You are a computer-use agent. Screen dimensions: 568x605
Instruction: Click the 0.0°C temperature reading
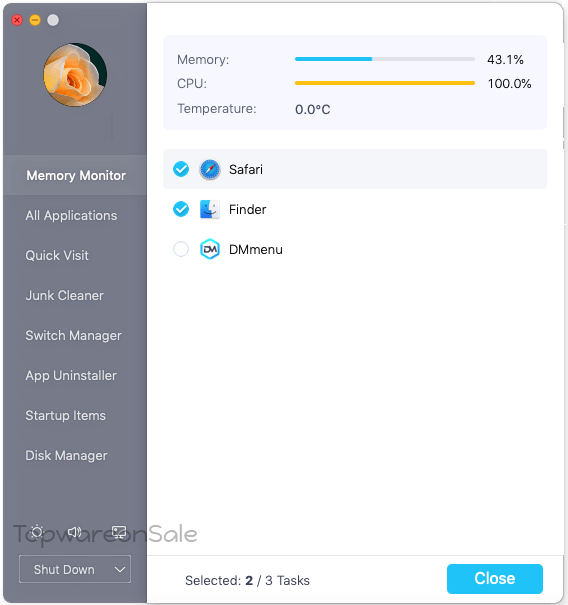pos(313,109)
